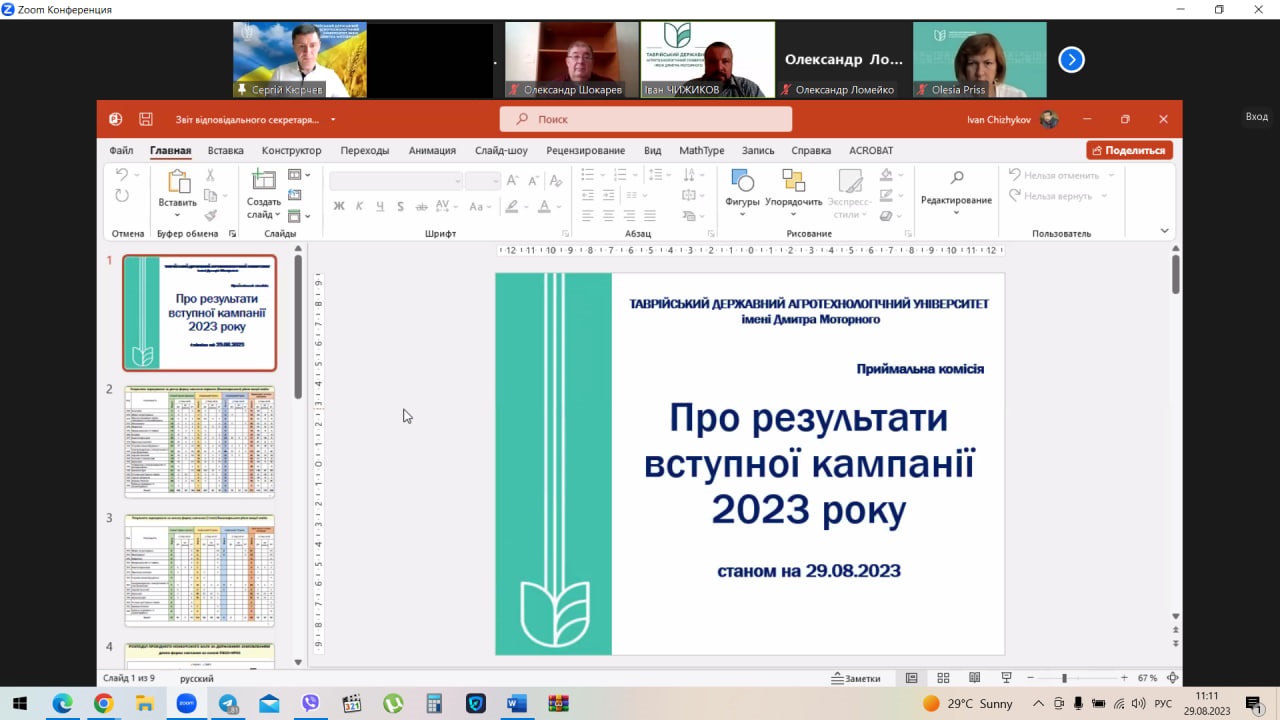Click the Format Painter brush icon

210,215
